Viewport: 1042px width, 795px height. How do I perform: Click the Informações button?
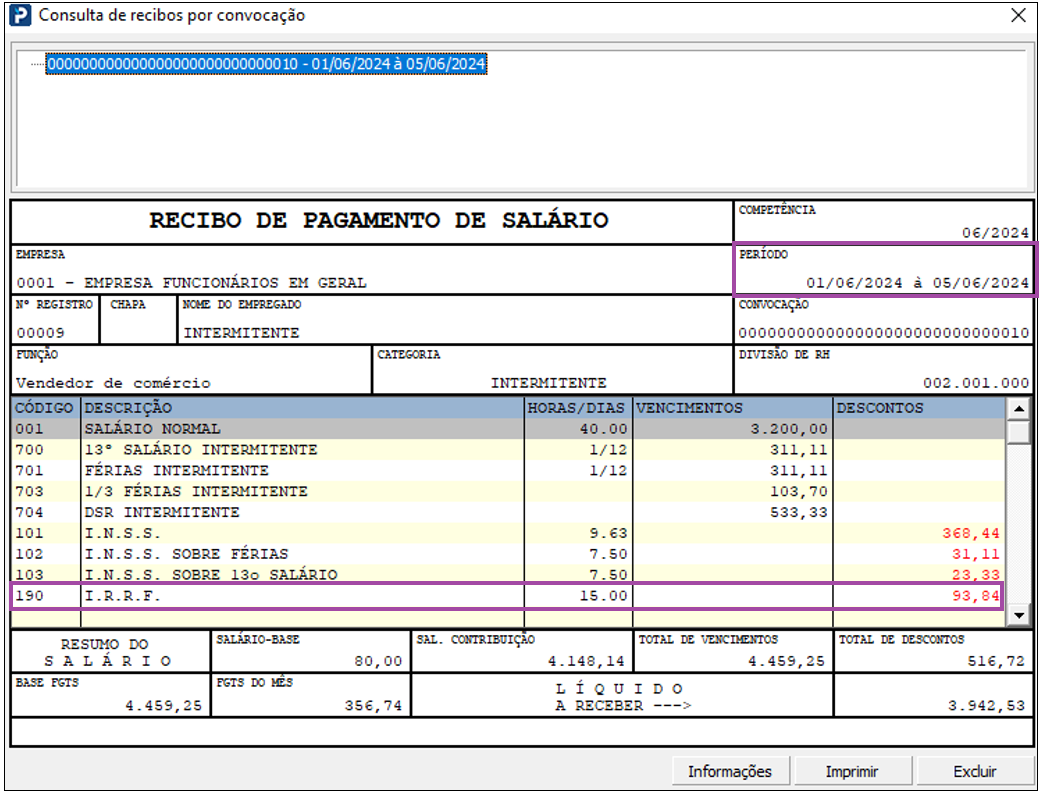[730, 771]
